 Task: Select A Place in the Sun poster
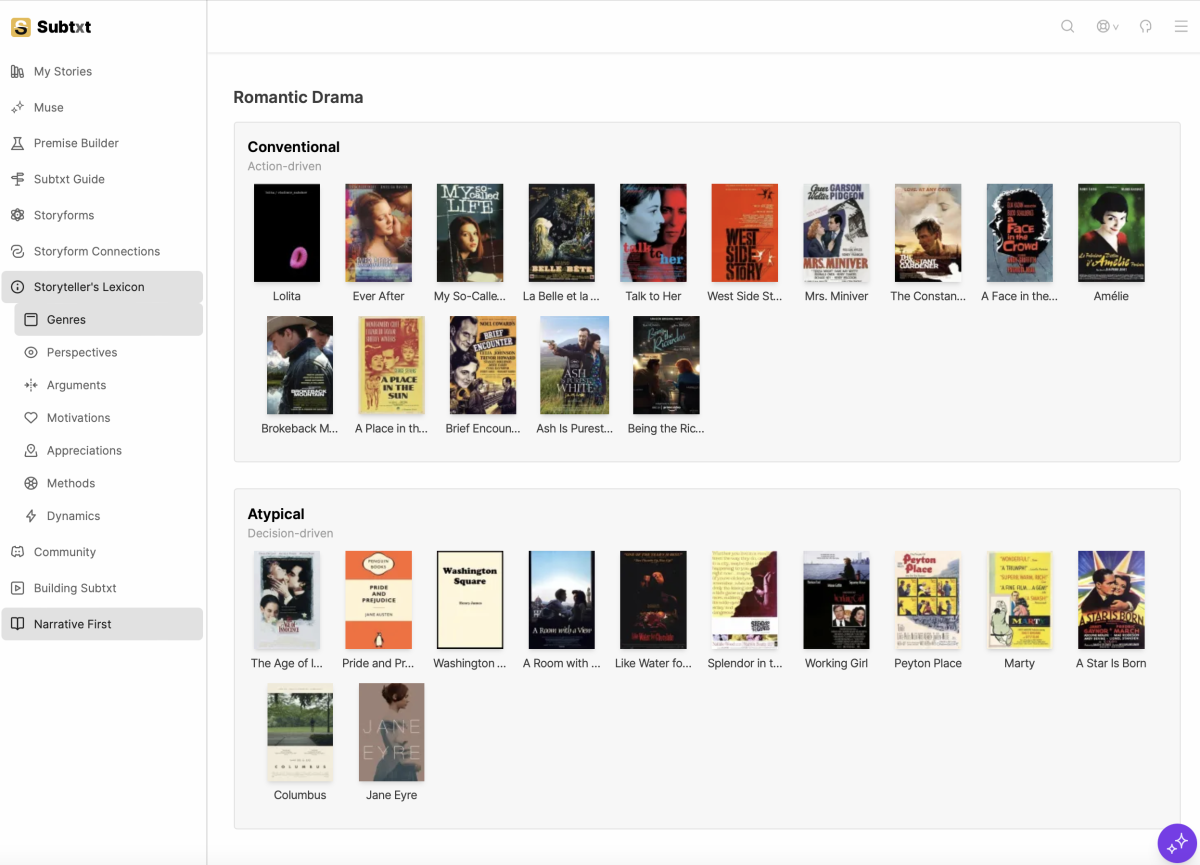pyautogui.click(x=392, y=365)
